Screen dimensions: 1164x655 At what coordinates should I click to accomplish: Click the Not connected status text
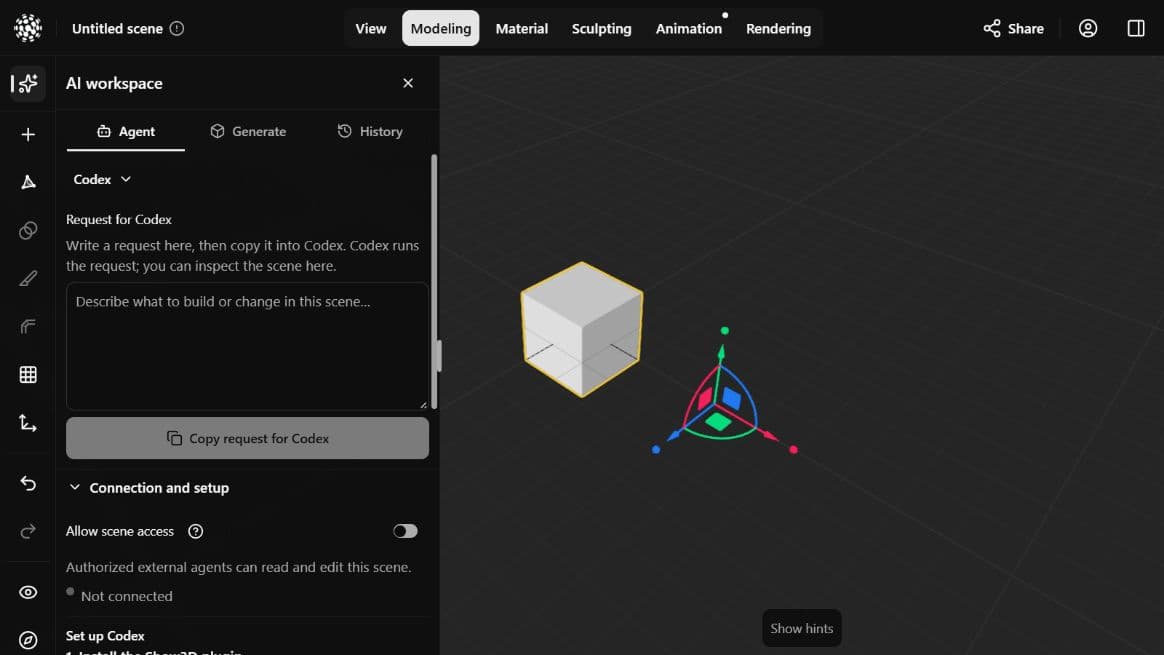(x=126, y=596)
